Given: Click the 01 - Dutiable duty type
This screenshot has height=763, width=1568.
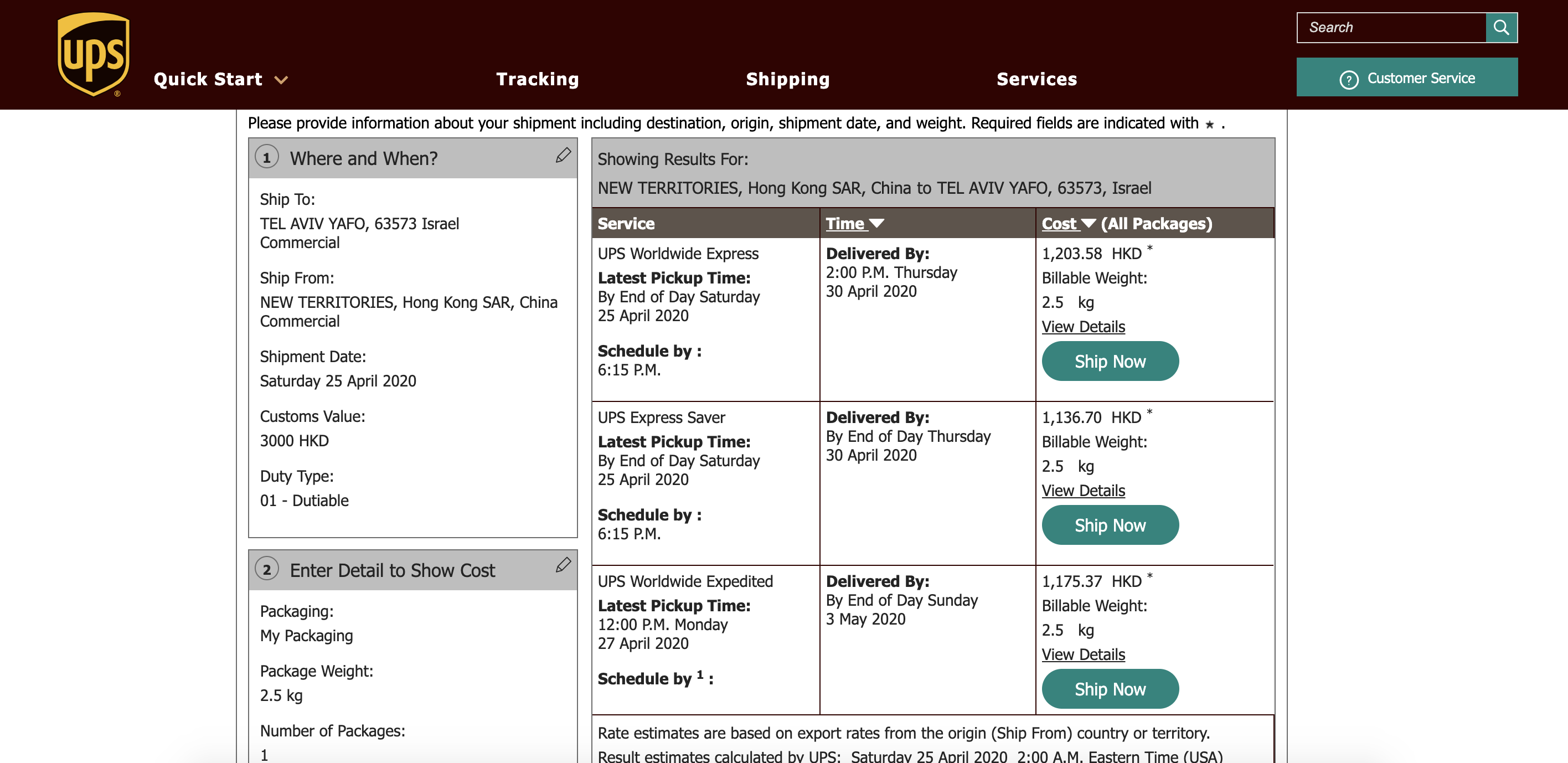Looking at the screenshot, I should [x=304, y=501].
